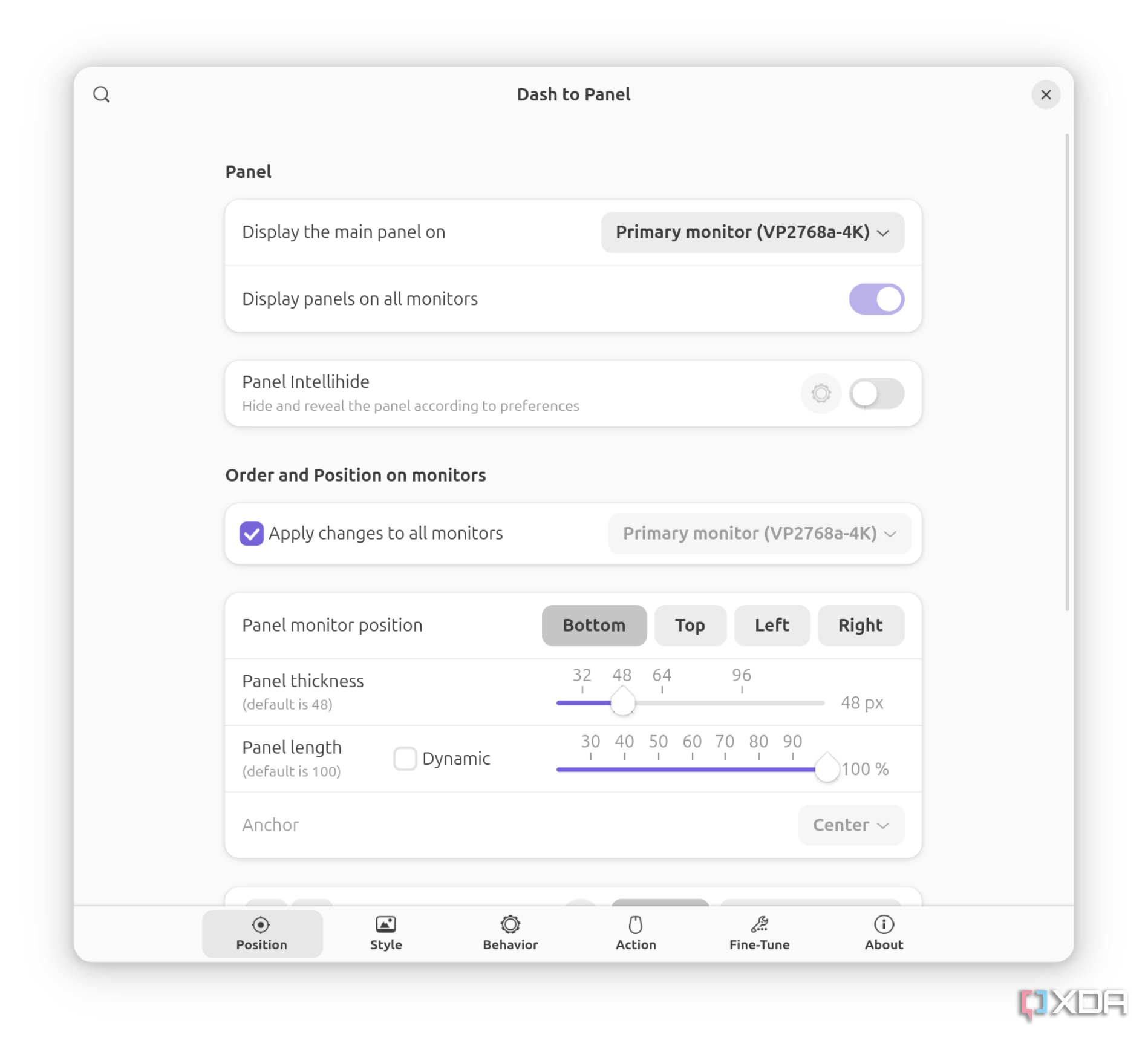The height and width of the screenshot is (1043, 1148).
Task: Open the monitor dropdown beside Apply changes
Action: [759, 533]
